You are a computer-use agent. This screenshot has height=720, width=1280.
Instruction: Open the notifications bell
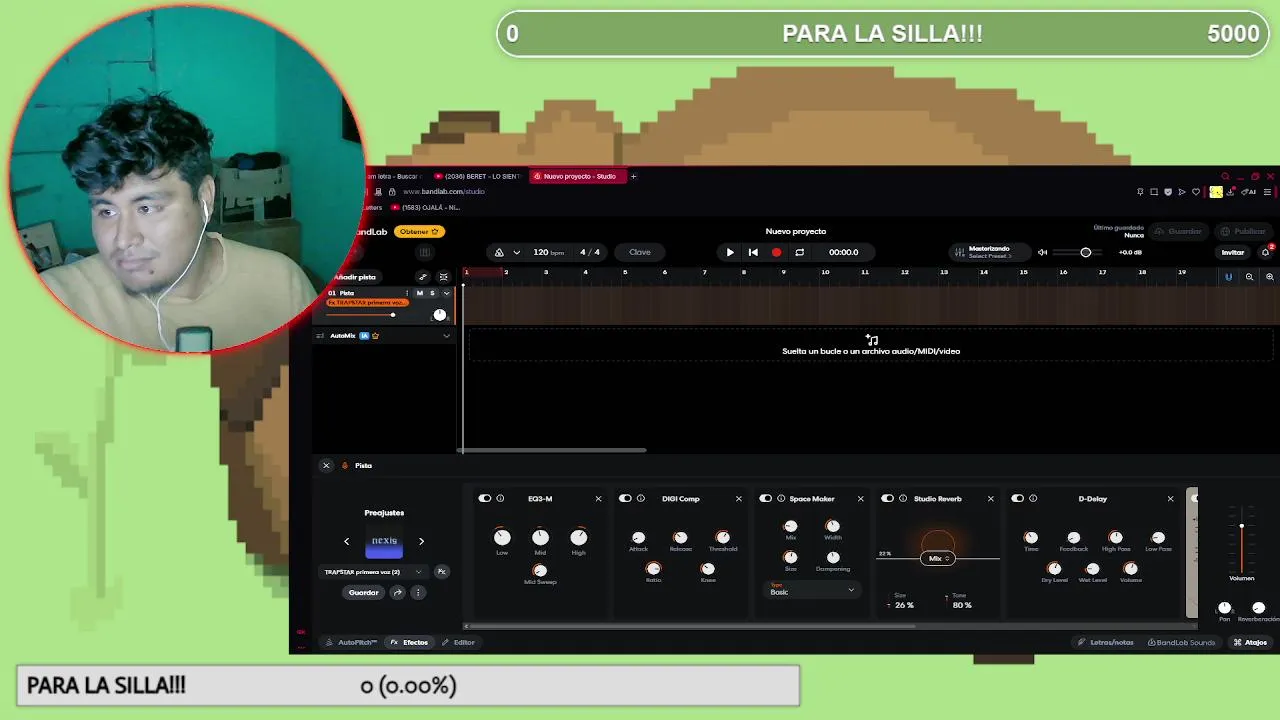pyautogui.click(x=1265, y=252)
